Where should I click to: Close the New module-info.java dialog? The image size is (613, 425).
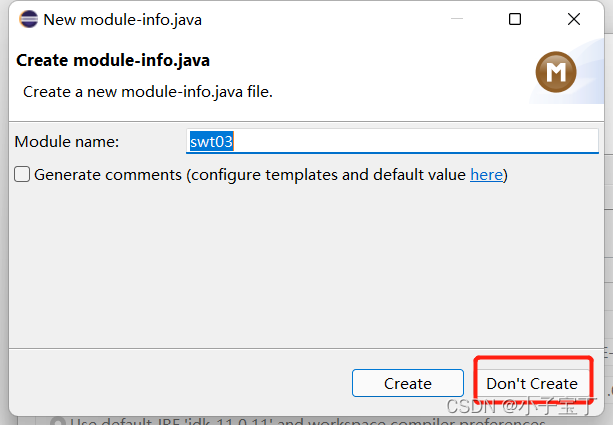pyautogui.click(x=574, y=19)
